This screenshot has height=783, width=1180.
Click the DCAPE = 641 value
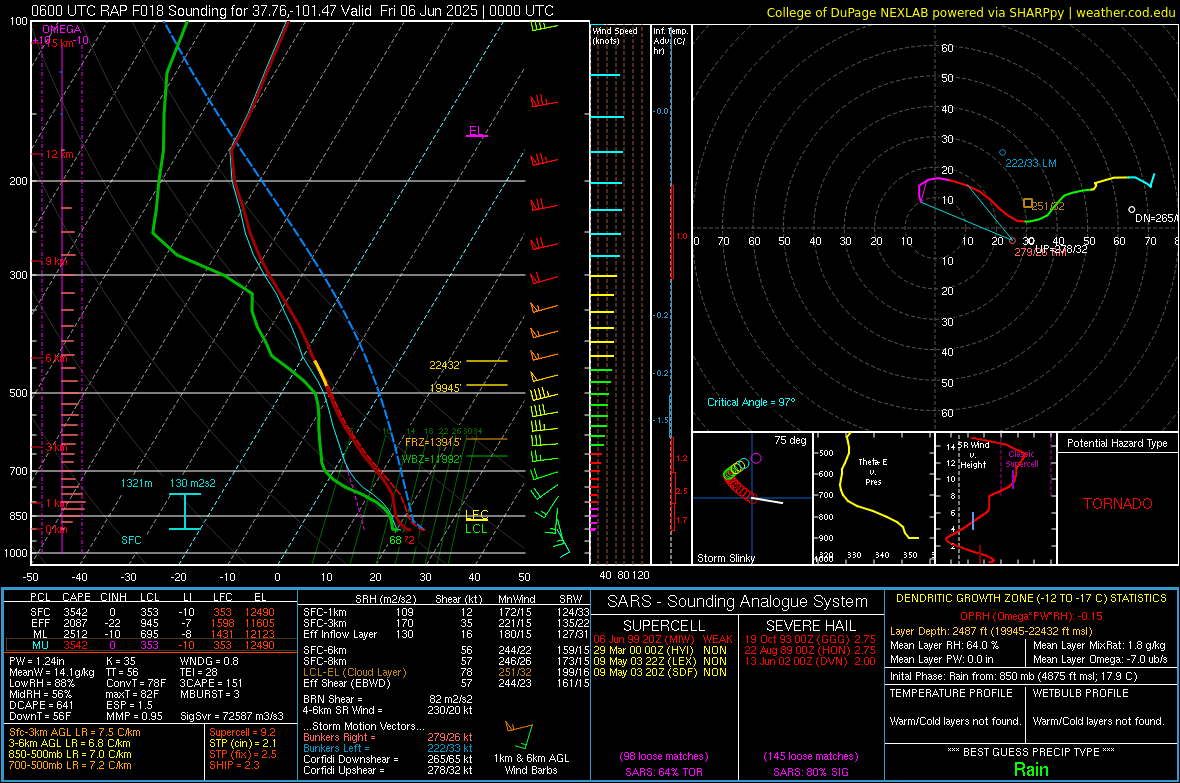coord(41,705)
